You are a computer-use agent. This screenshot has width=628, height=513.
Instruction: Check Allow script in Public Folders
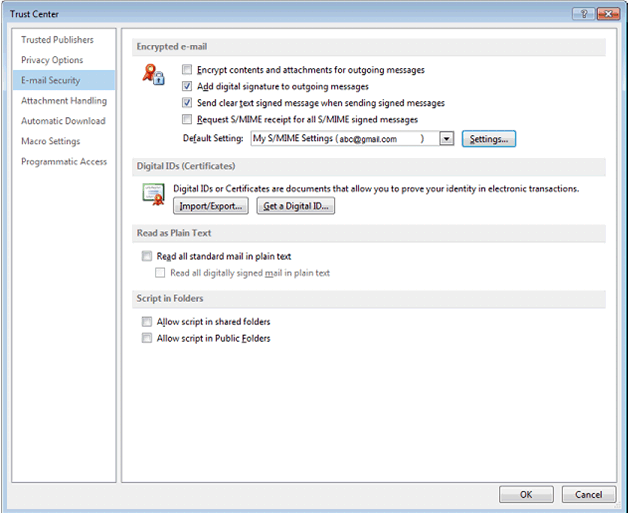pyautogui.click(x=147, y=338)
